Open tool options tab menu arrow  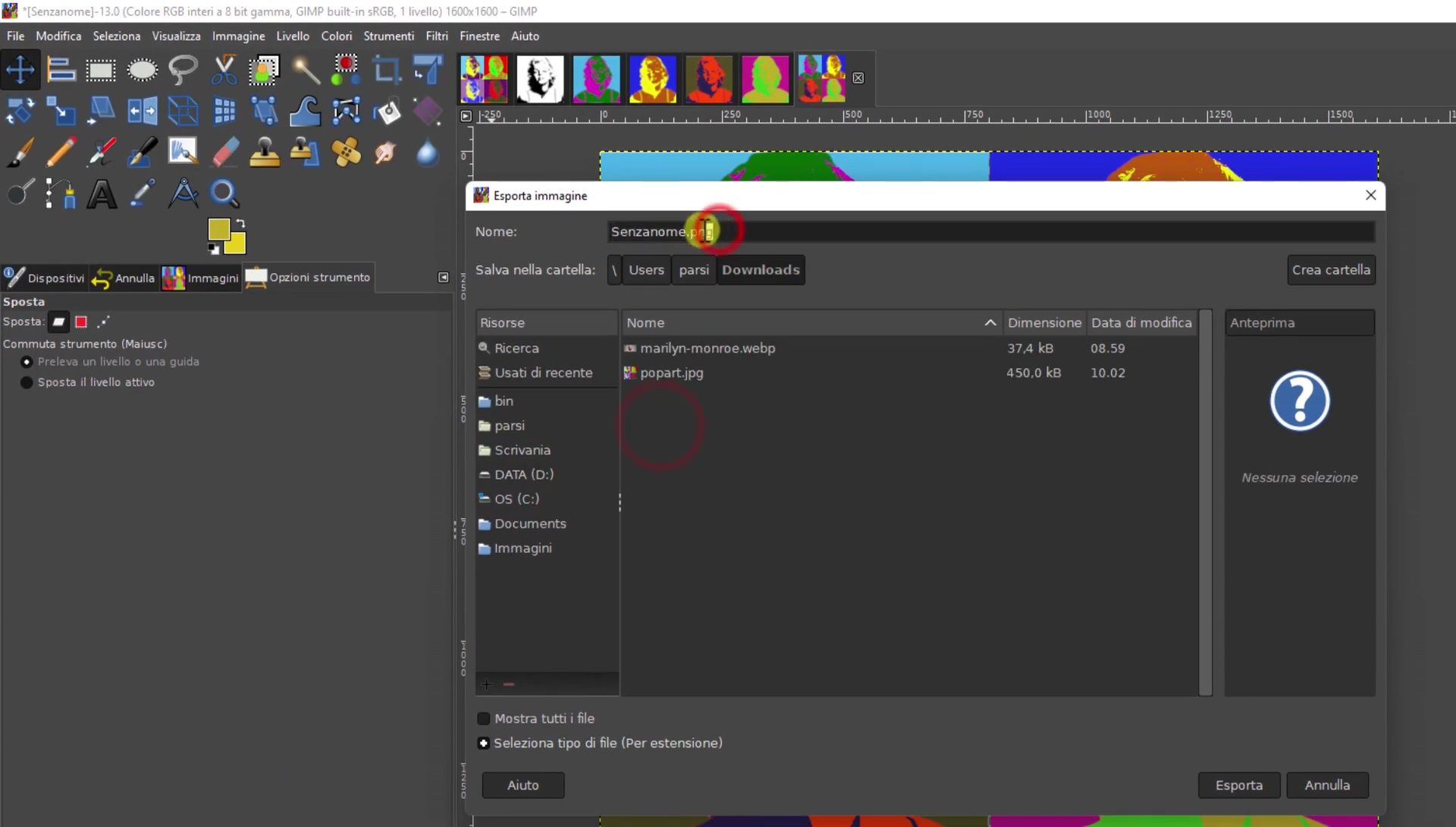tap(444, 278)
